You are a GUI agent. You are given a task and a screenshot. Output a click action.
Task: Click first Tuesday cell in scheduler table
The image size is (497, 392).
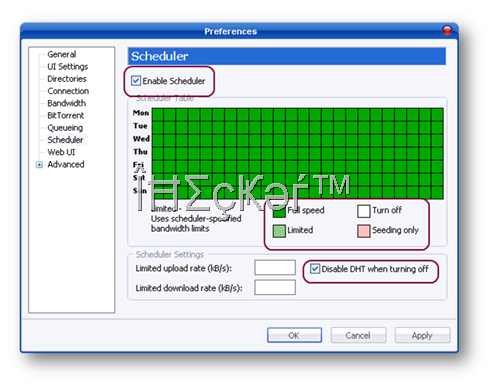[x=158, y=128]
